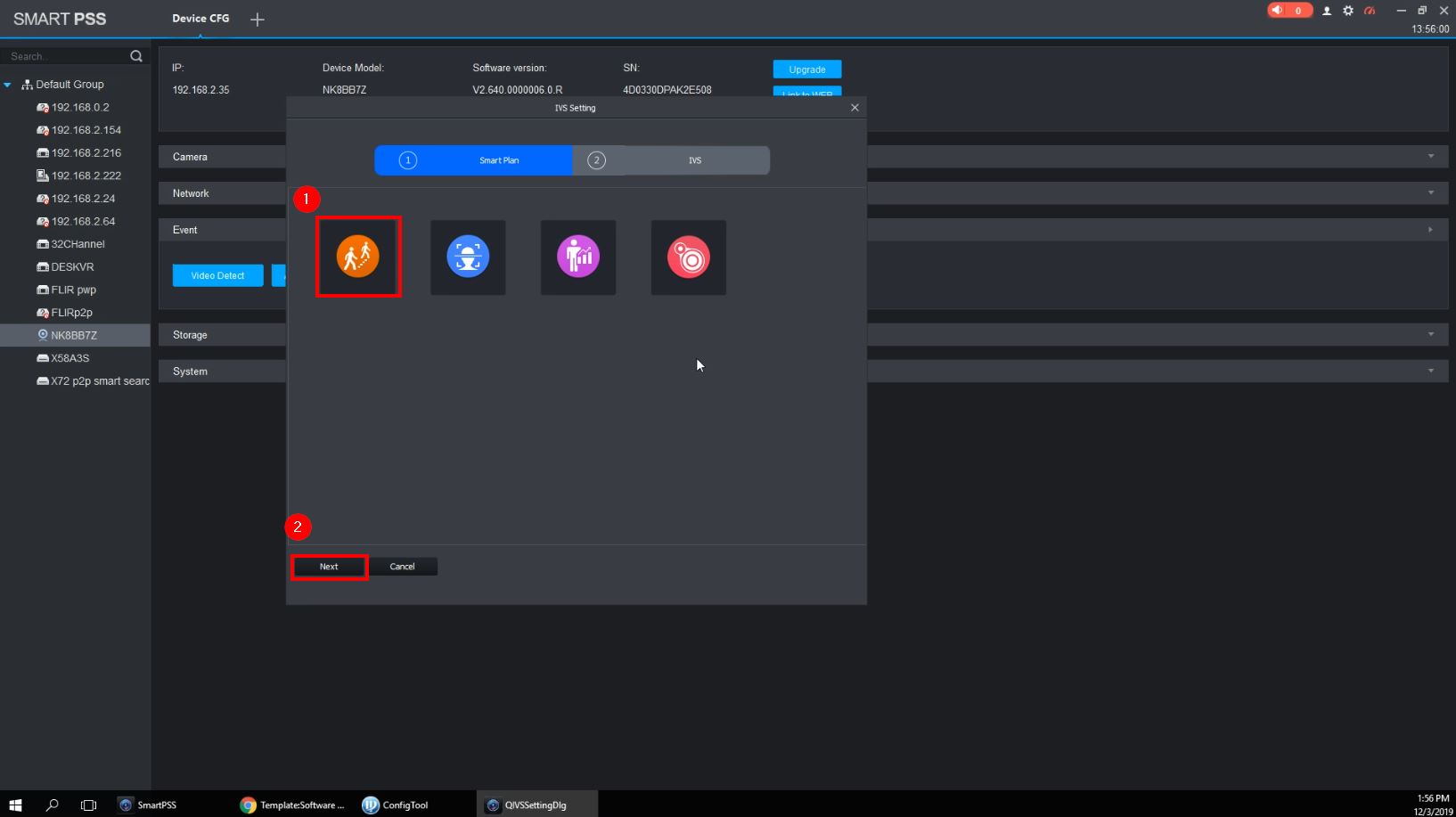Close the IVS Setting dialog
Image resolution: width=1456 pixels, height=817 pixels.
click(x=855, y=108)
